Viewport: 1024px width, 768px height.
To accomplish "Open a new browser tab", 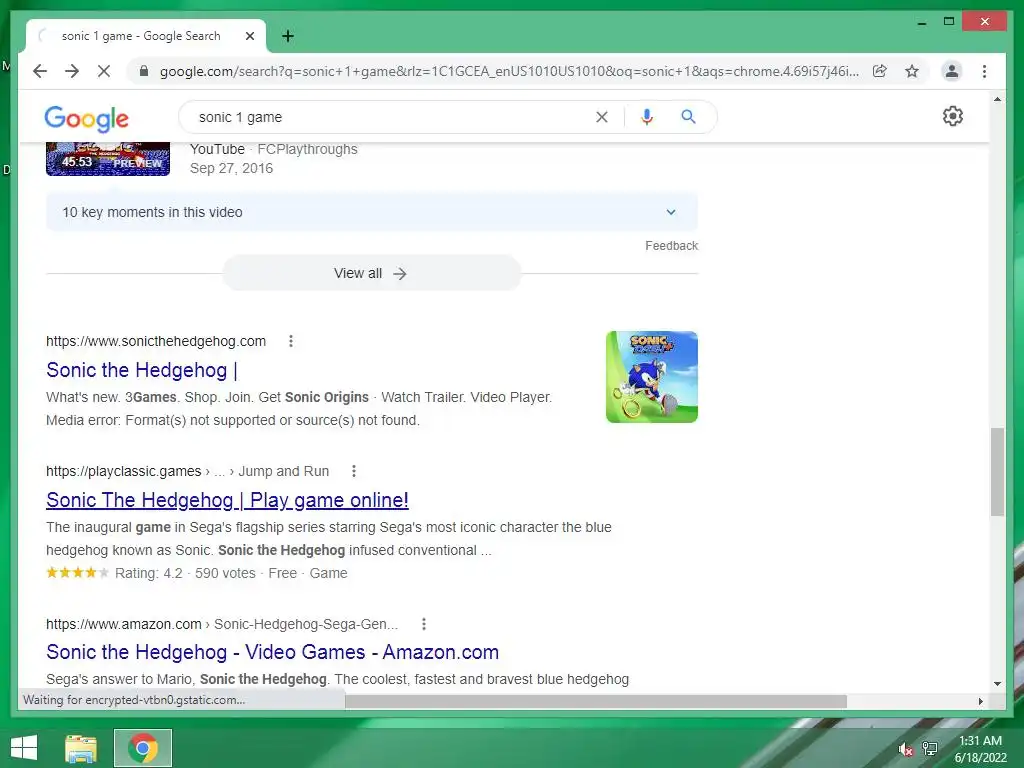I will [287, 36].
